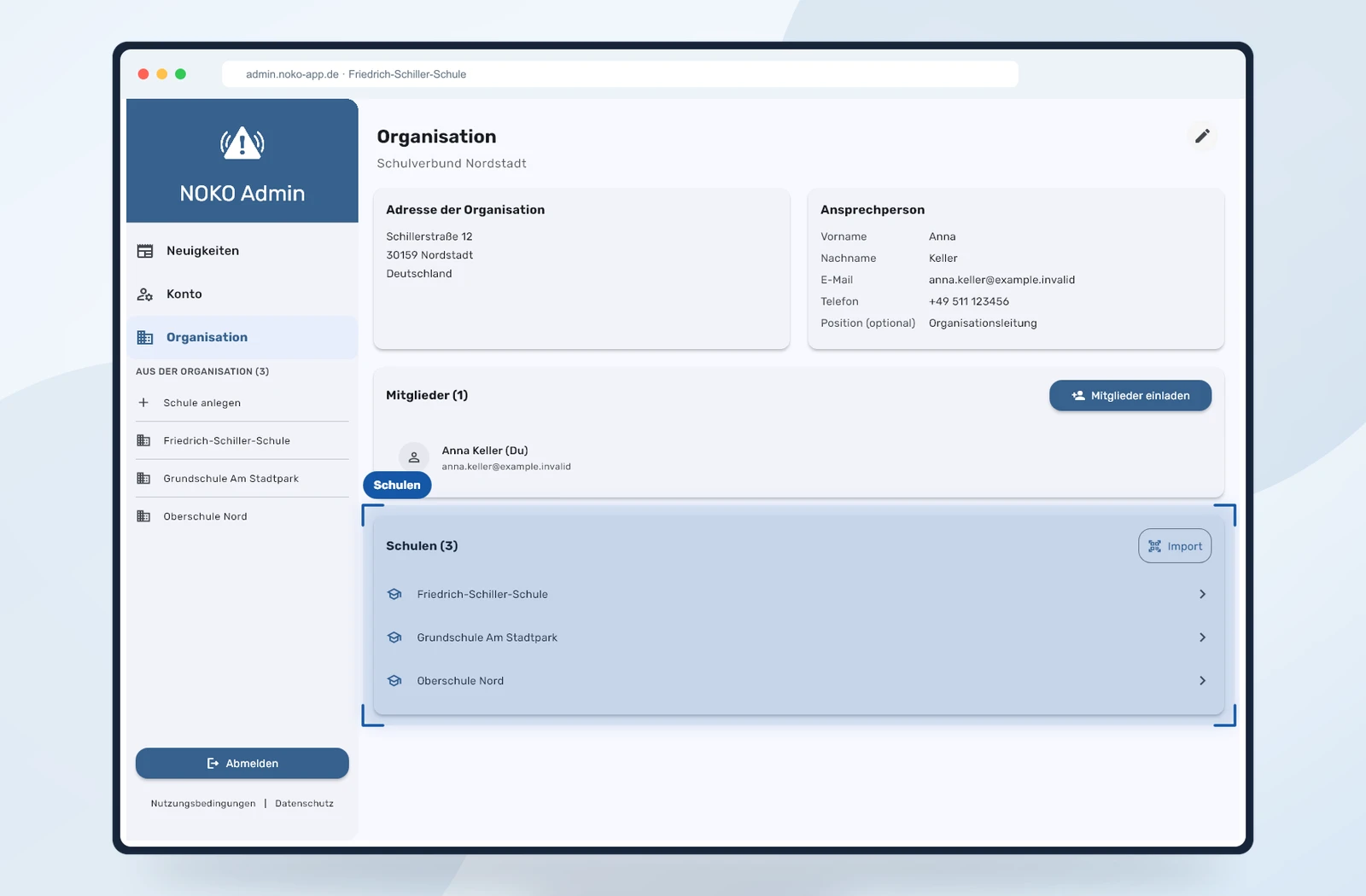
Task: Click the browser address bar
Action: tap(620, 74)
